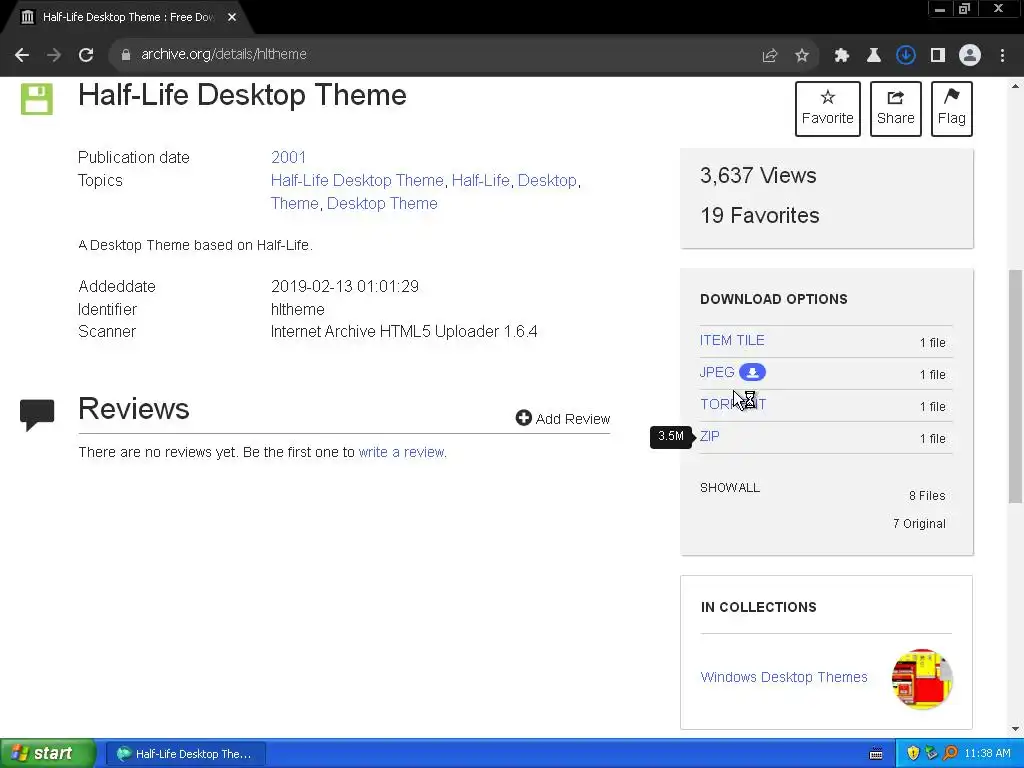Screen dimensions: 1024x768
Task: Download the ZIP file
Action: pyautogui.click(x=710, y=436)
